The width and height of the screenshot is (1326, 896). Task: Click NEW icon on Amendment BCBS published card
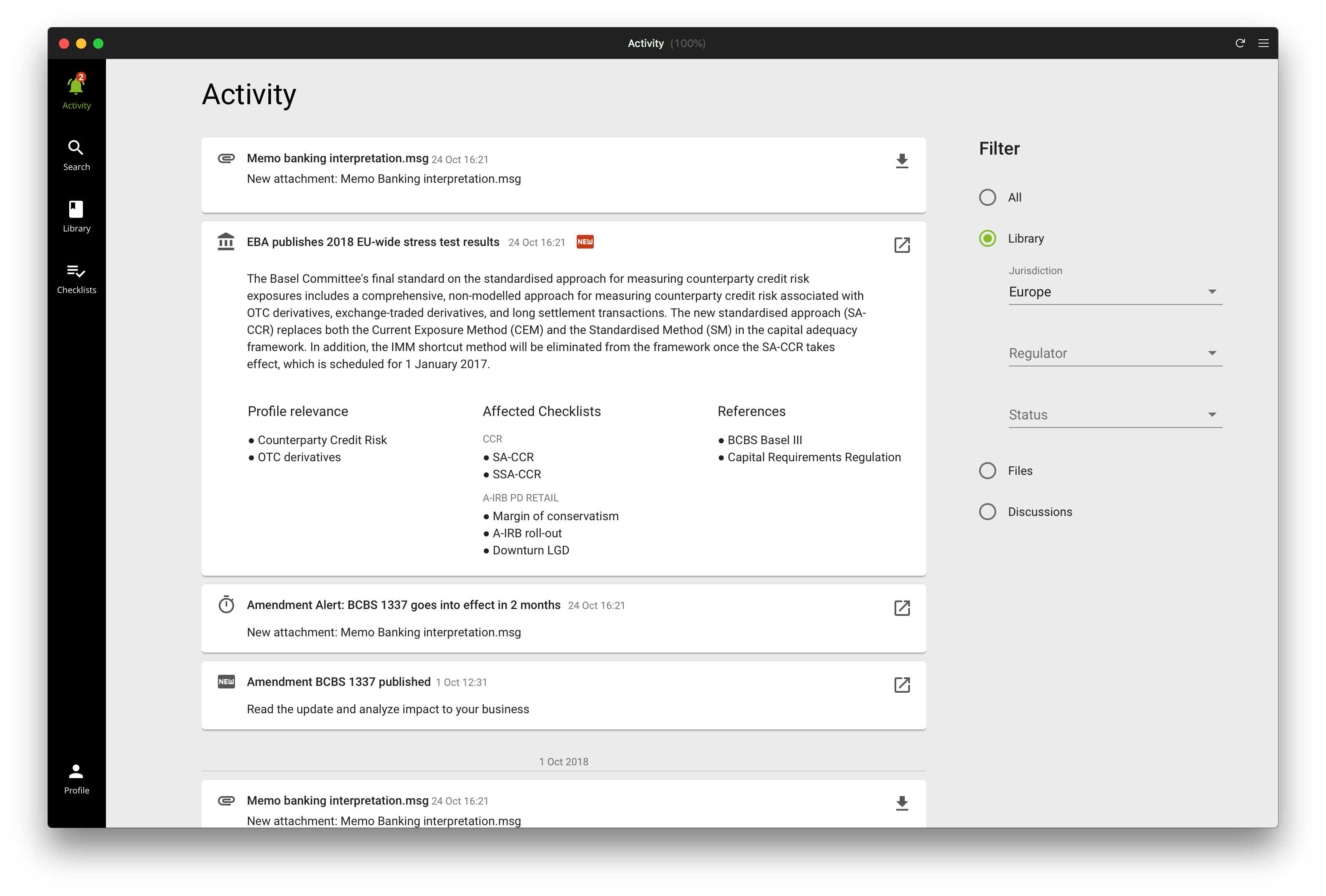coord(226,682)
